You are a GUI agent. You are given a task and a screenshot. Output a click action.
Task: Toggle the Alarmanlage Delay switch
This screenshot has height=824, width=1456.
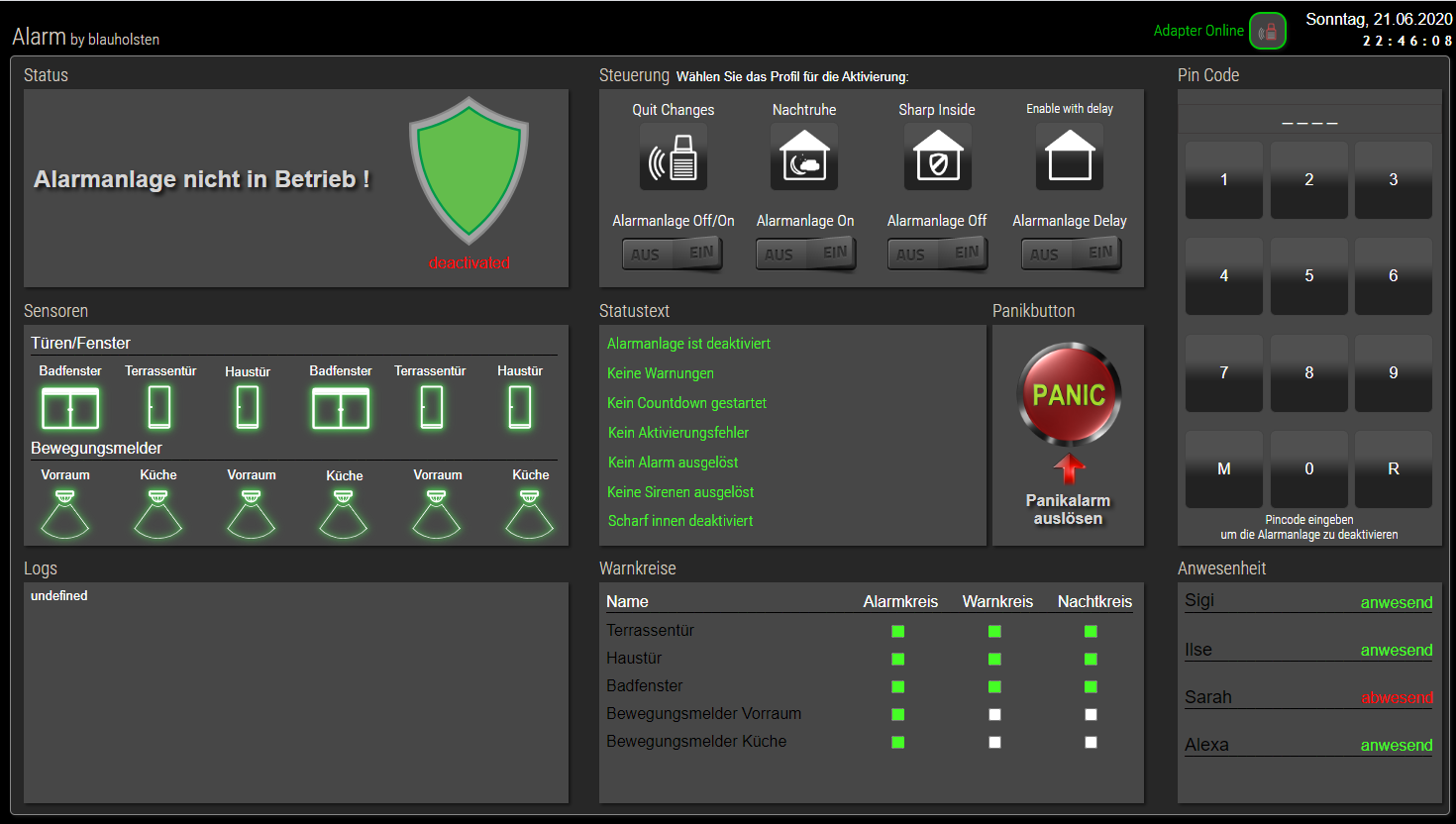pos(1071,255)
